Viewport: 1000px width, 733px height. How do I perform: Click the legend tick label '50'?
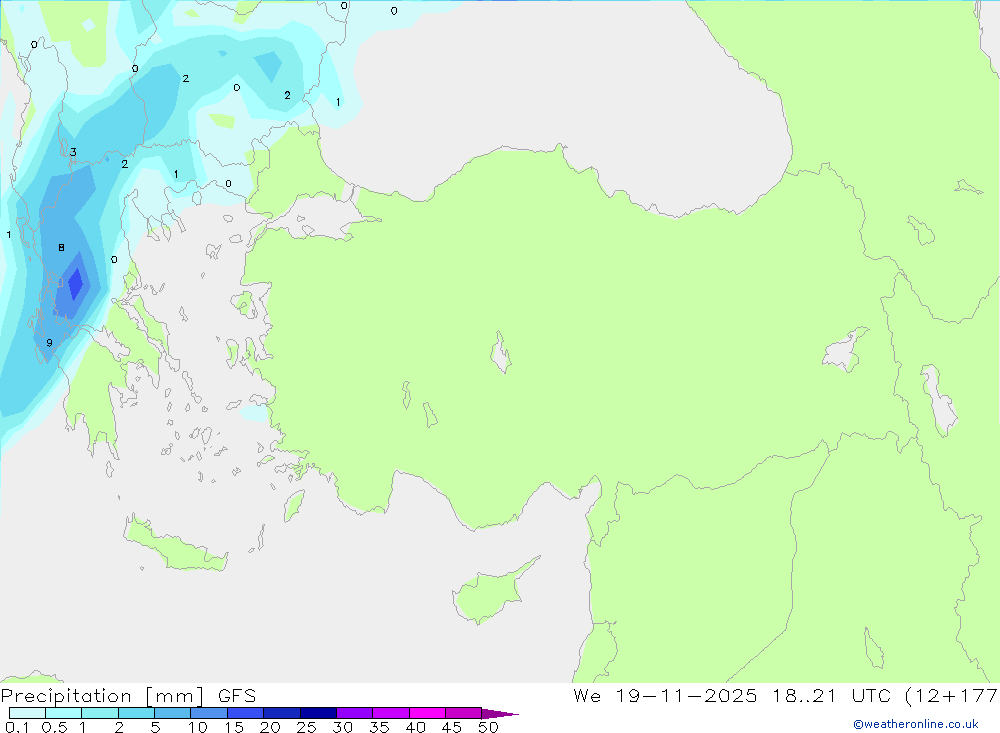488,727
